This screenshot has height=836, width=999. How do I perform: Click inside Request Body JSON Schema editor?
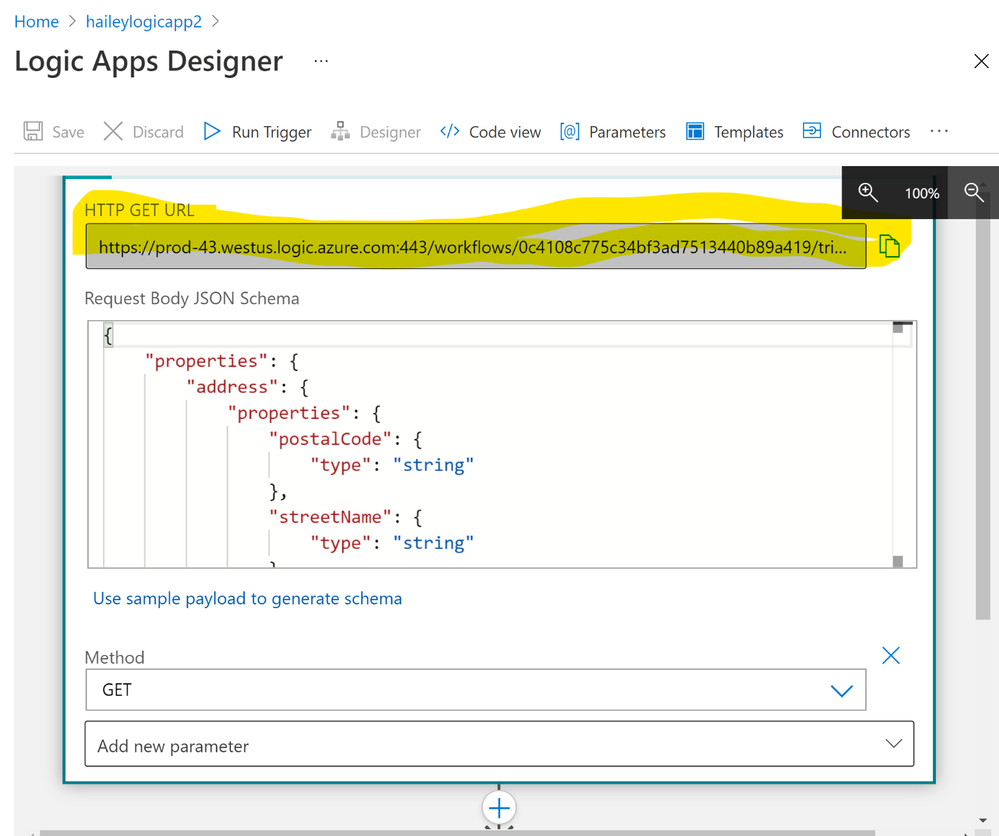(501, 444)
